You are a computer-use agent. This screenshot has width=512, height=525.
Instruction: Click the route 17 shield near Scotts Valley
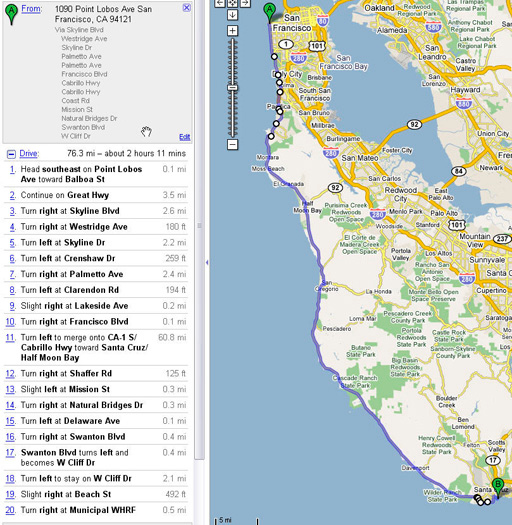493,460
